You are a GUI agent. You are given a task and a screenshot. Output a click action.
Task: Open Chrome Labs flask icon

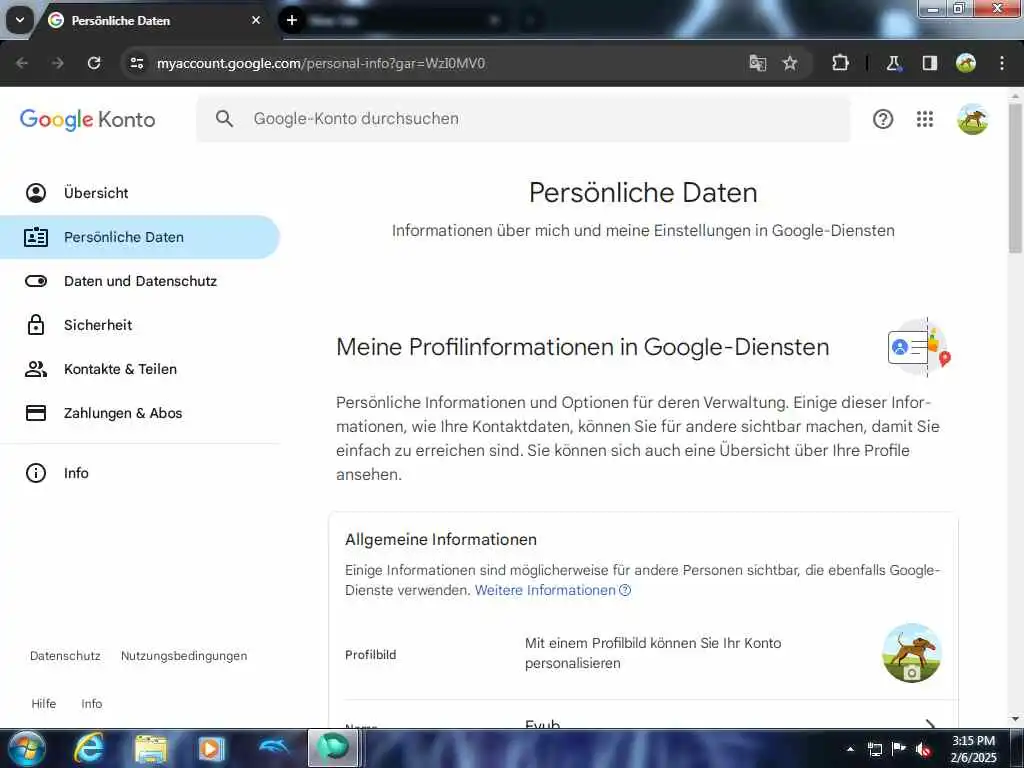click(893, 63)
